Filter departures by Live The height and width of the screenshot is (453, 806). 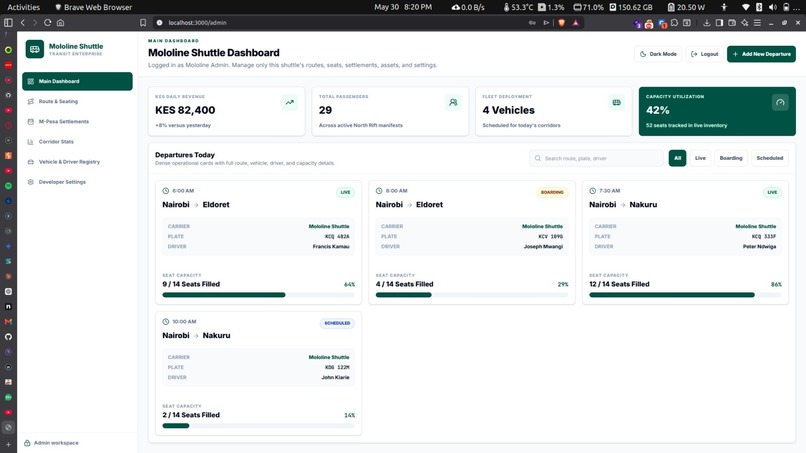(700, 158)
